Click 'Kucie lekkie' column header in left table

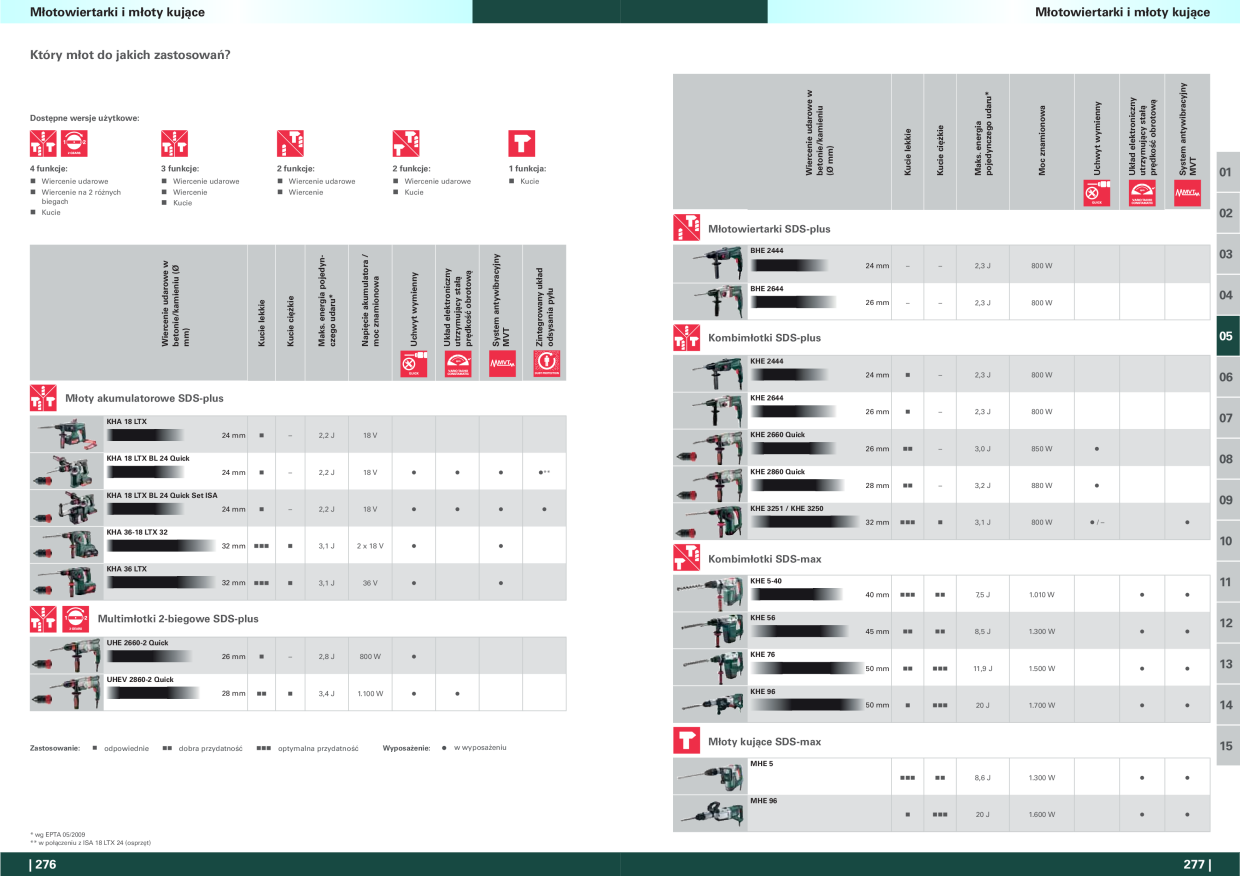pos(261,324)
